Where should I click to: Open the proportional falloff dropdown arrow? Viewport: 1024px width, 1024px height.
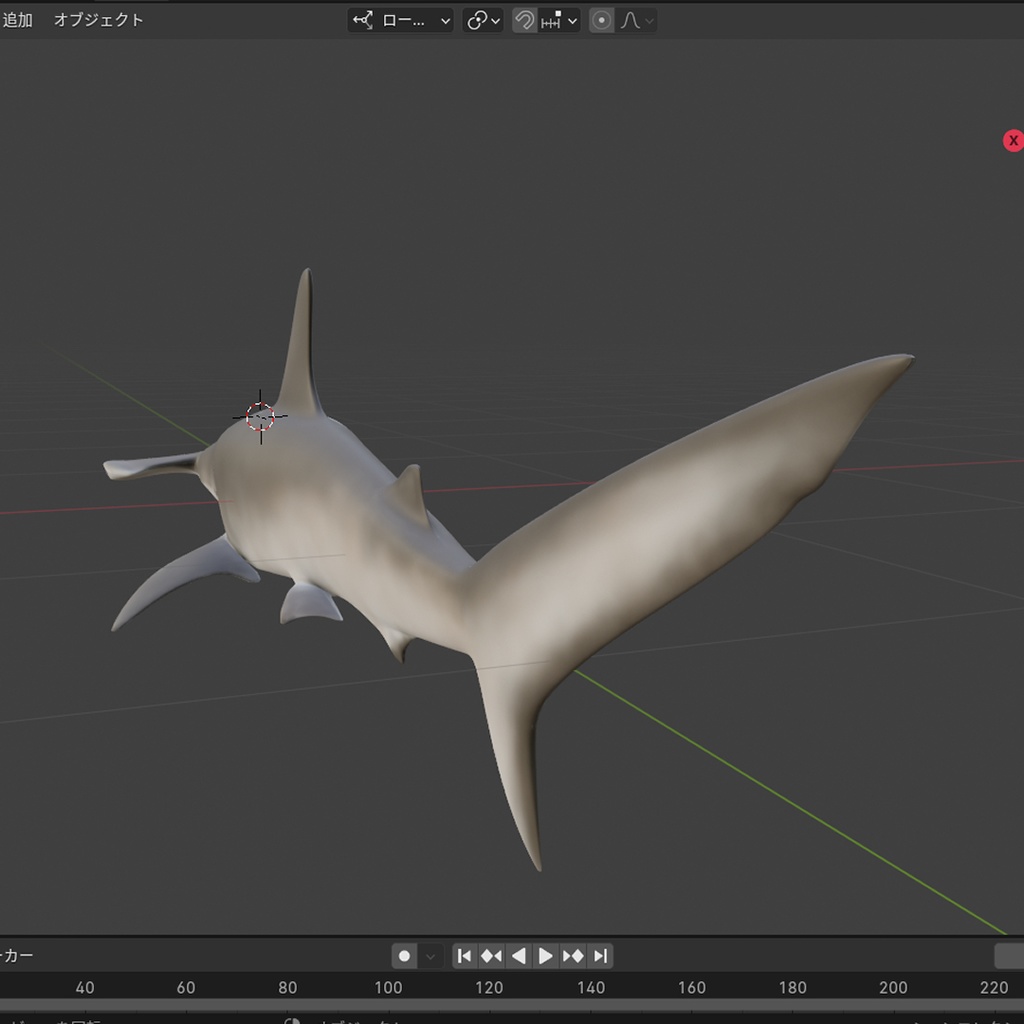(651, 20)
